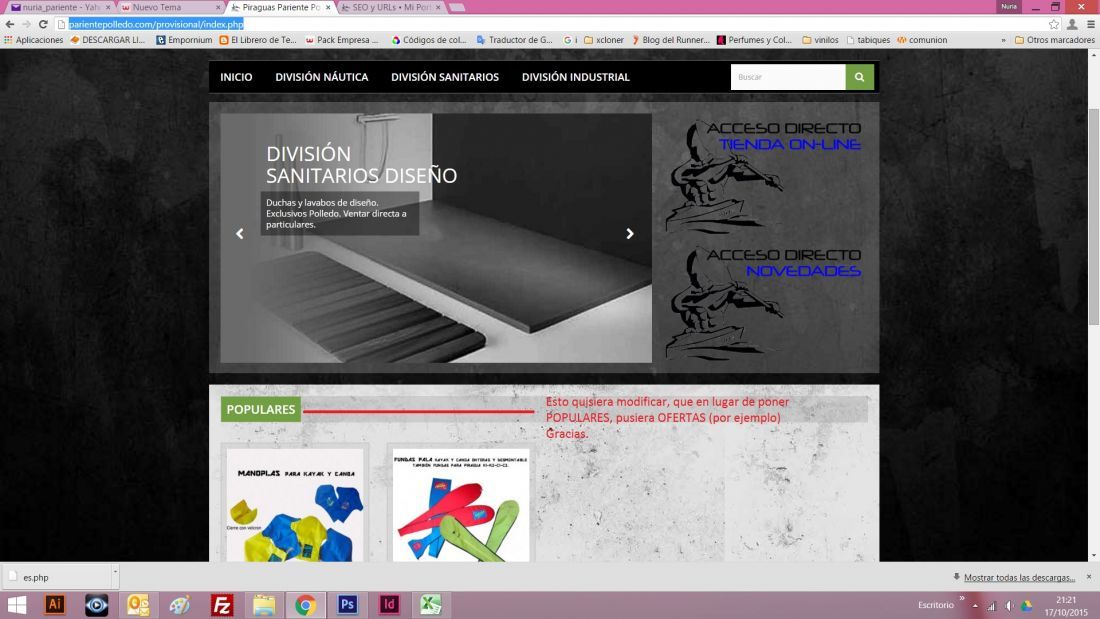Click the green search magnifier button

pos(859,77)
